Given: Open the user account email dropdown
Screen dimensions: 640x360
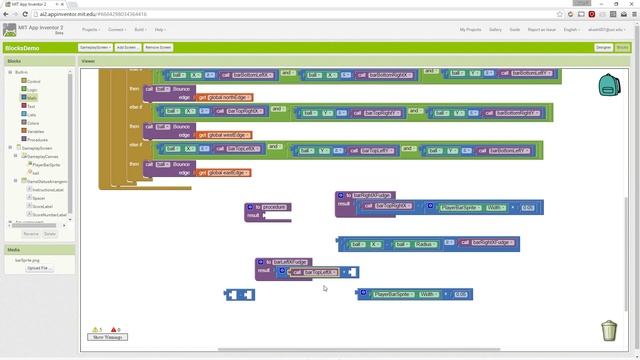Looking at the screenshot, I should click(607, 30).
